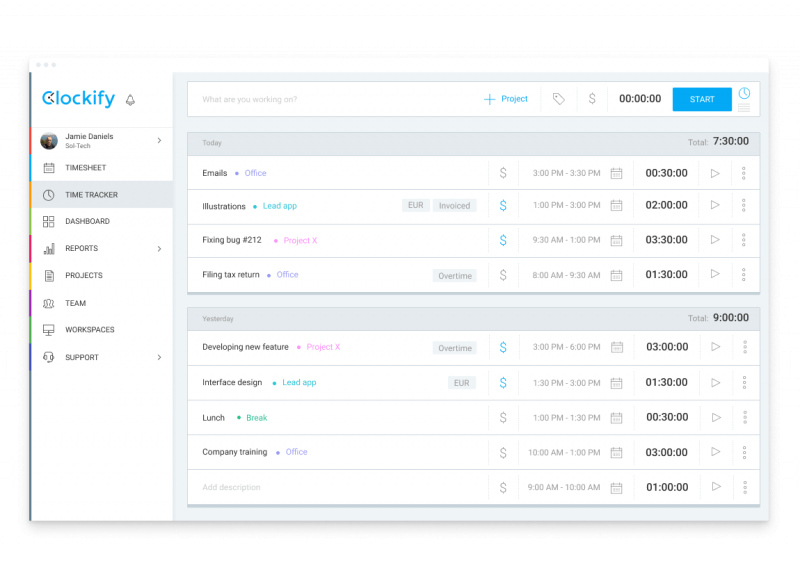Click the Project X label on Fixing bug #212
This screenshot has height=577, width=800.
[x=300, y=240]
